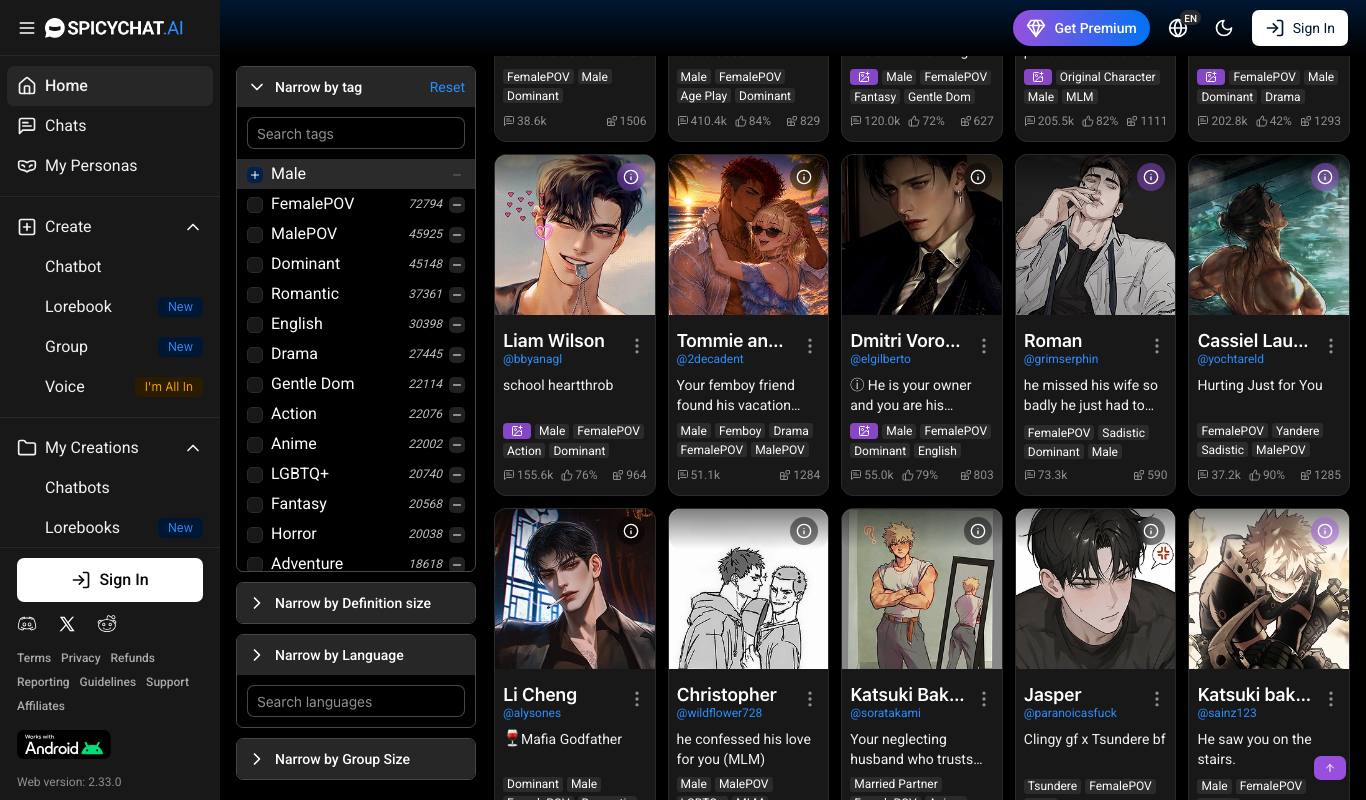
Task: Exclude Horror tag with minus icon
Action: (457, 534)
